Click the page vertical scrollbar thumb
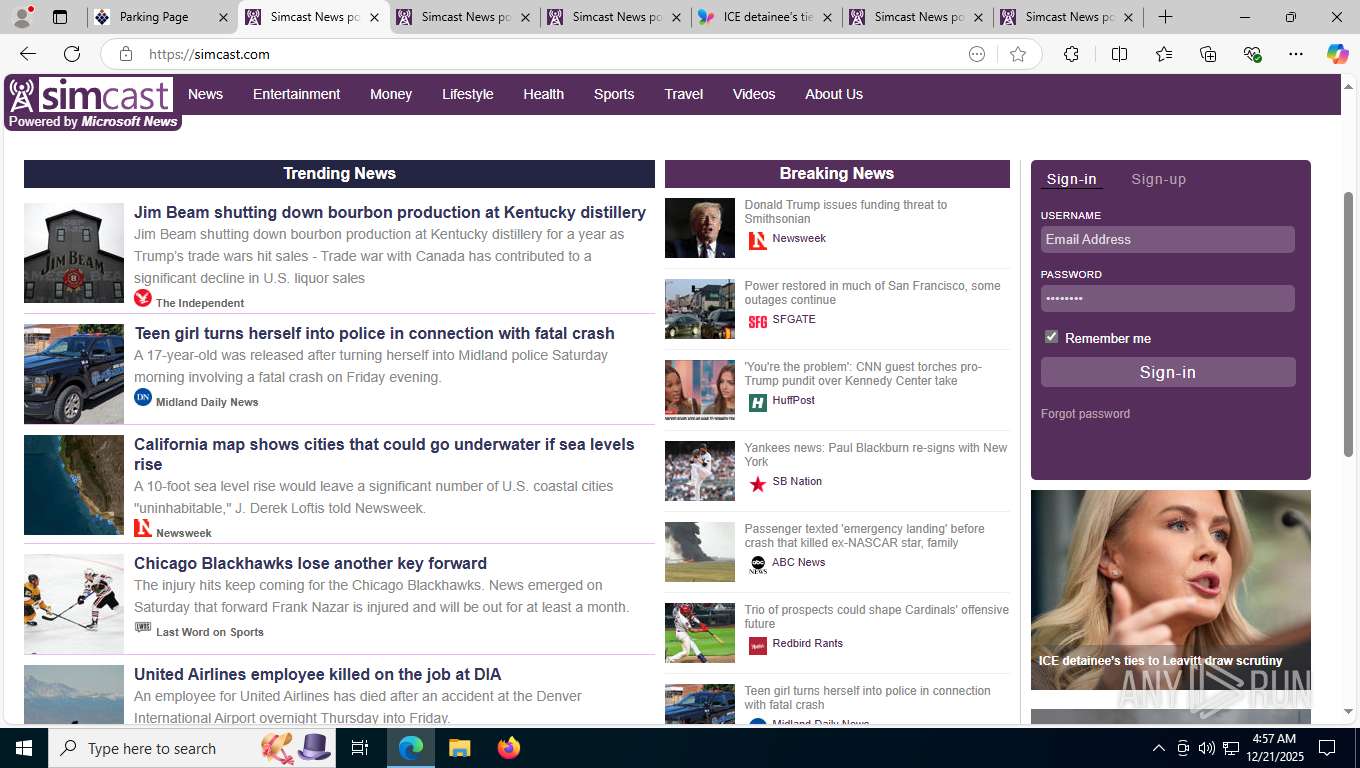 [x=1348, y=324]
